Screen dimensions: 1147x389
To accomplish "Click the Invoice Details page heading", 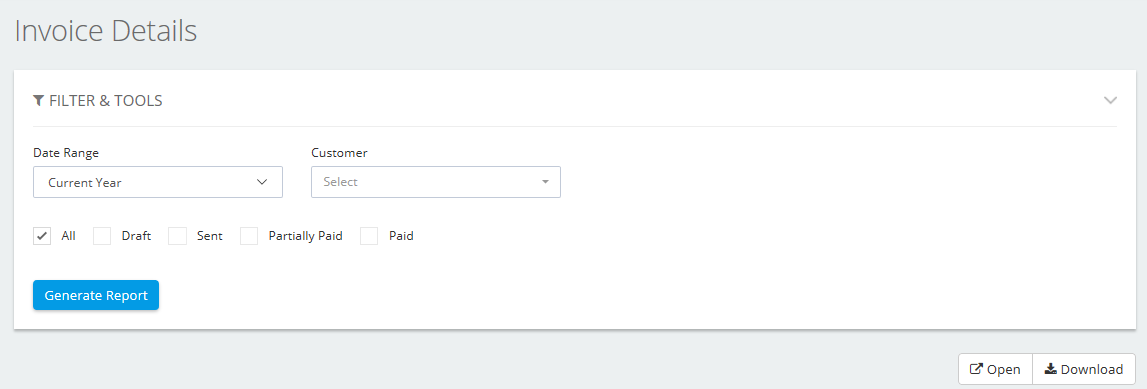I will (x=106, y=31).
